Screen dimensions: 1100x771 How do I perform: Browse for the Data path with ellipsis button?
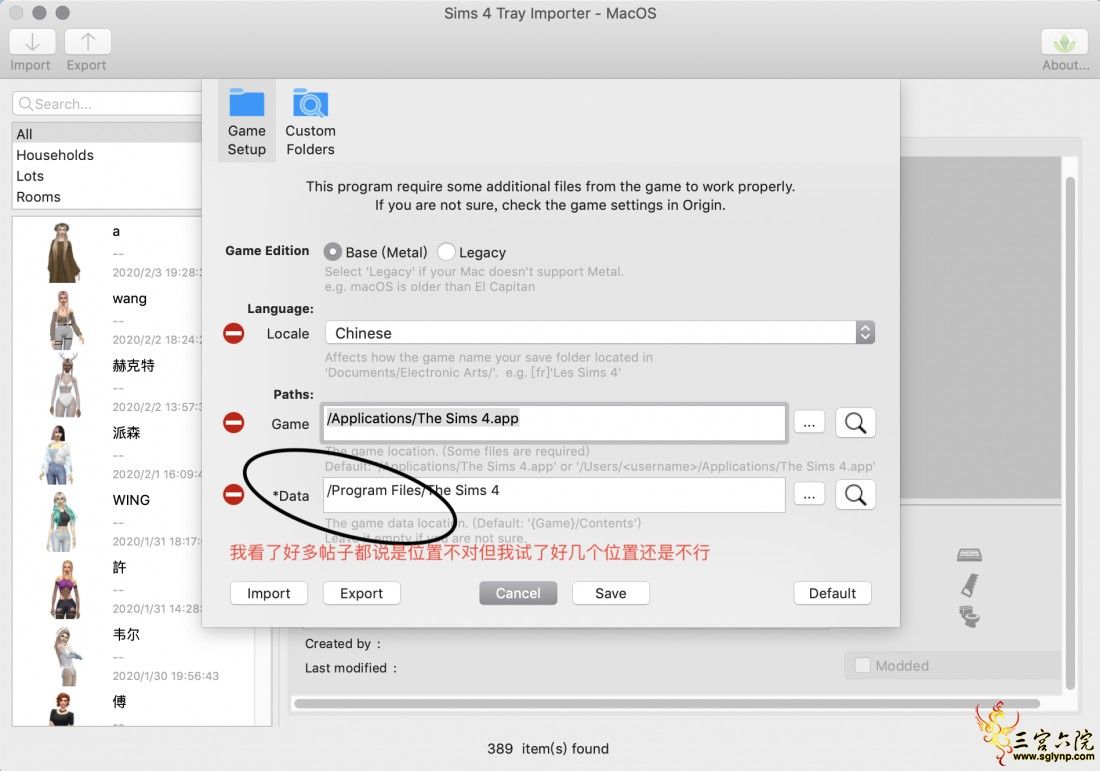coord(809,495)
